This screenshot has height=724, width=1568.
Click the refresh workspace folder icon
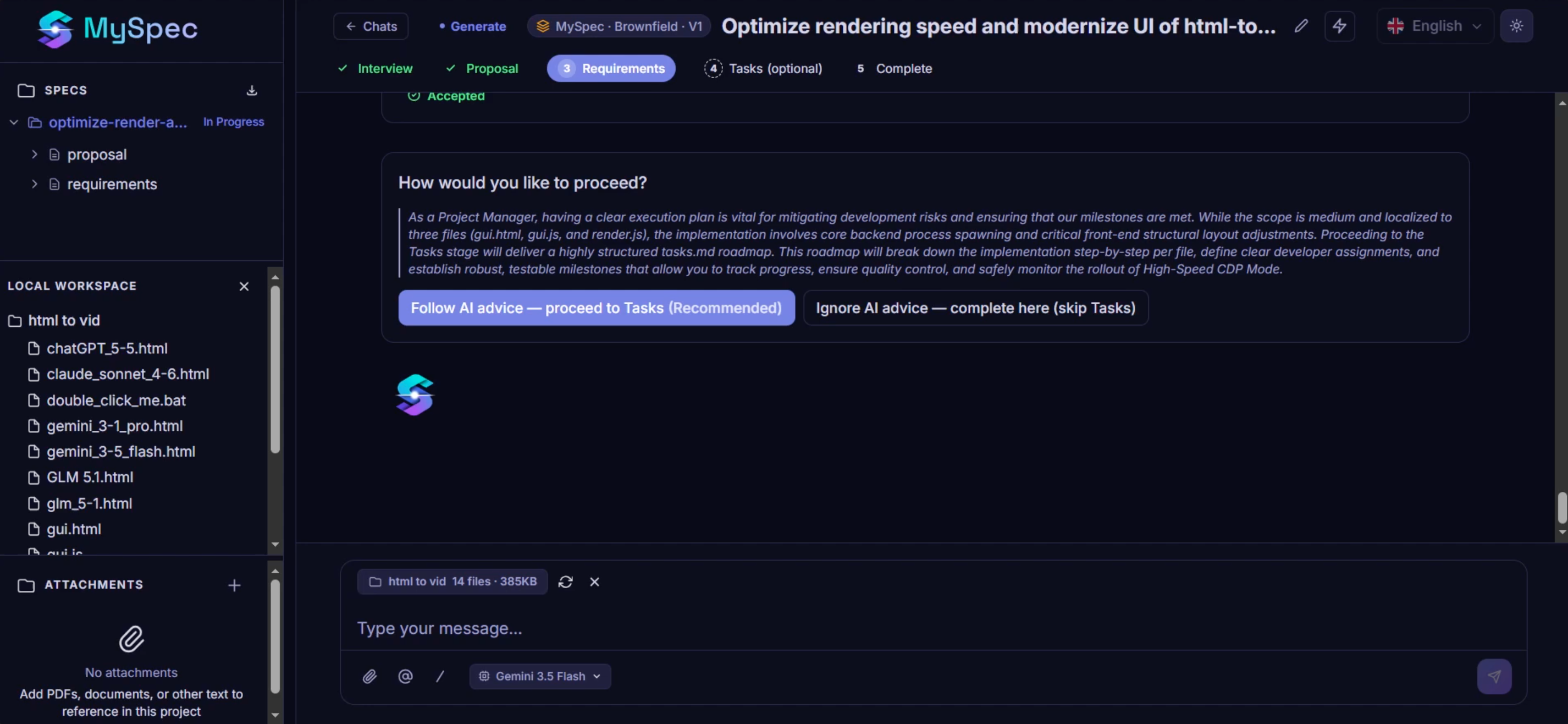[565, 582]
